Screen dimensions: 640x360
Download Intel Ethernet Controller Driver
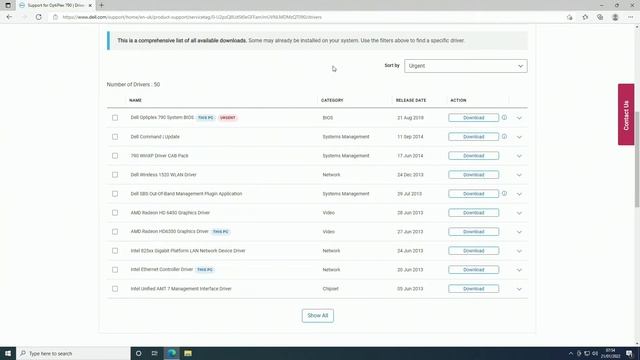point(473,270)
